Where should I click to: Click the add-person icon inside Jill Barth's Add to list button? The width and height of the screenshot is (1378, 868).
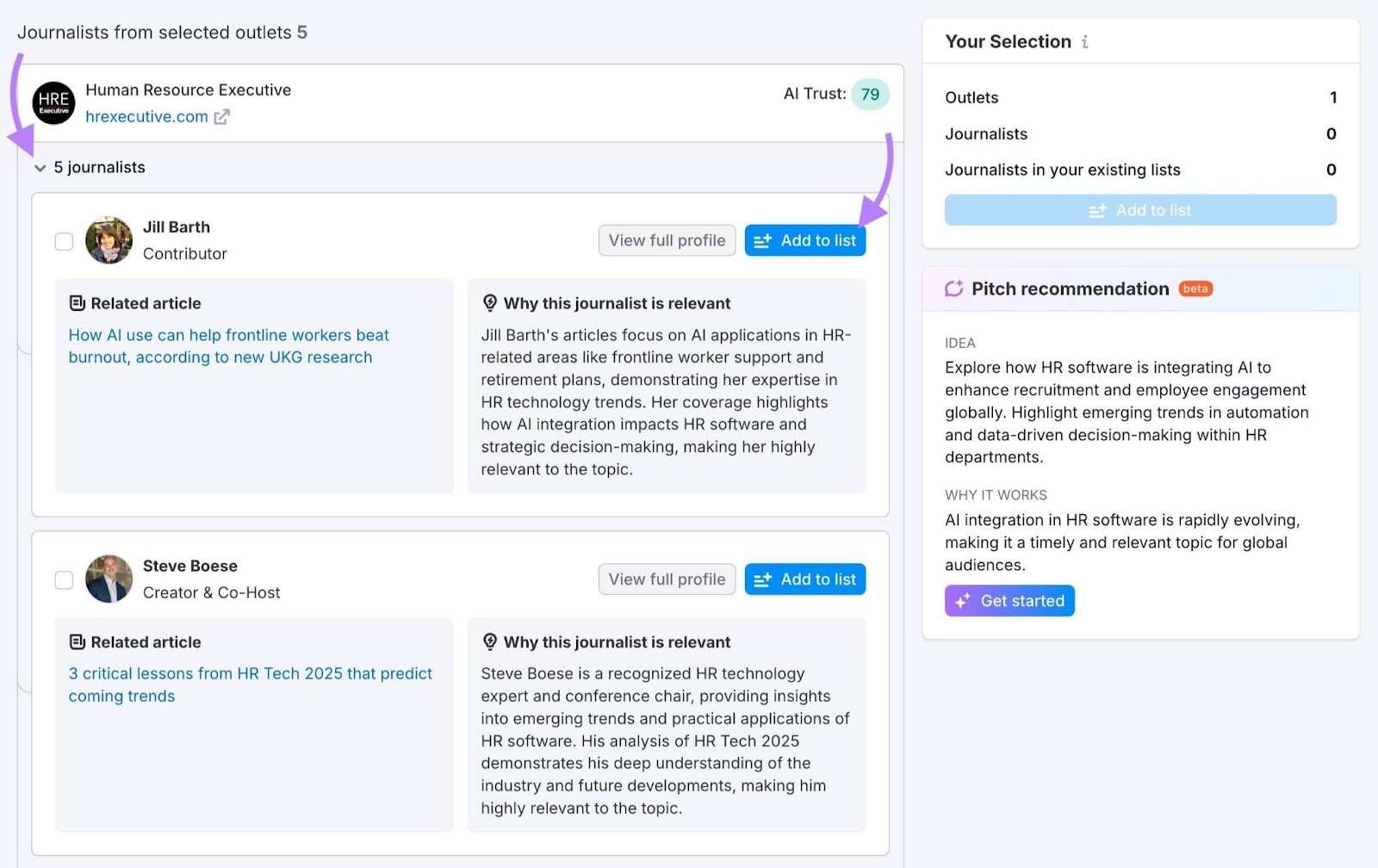click(762, 240)
